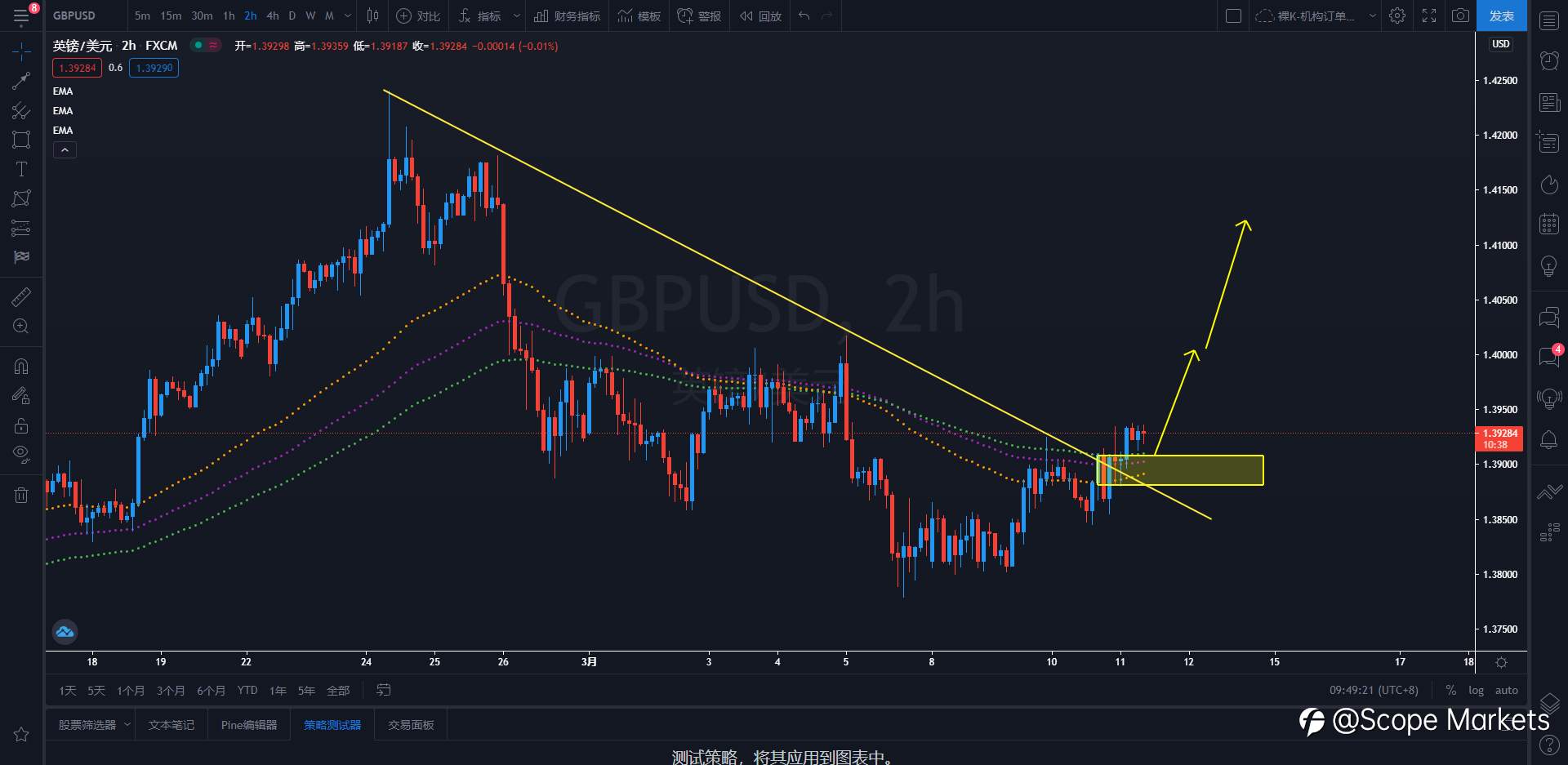The width and height of the screenshot is (1568, 765).
Task: Open the ideas lightbulb panel
Action: 1549,266
